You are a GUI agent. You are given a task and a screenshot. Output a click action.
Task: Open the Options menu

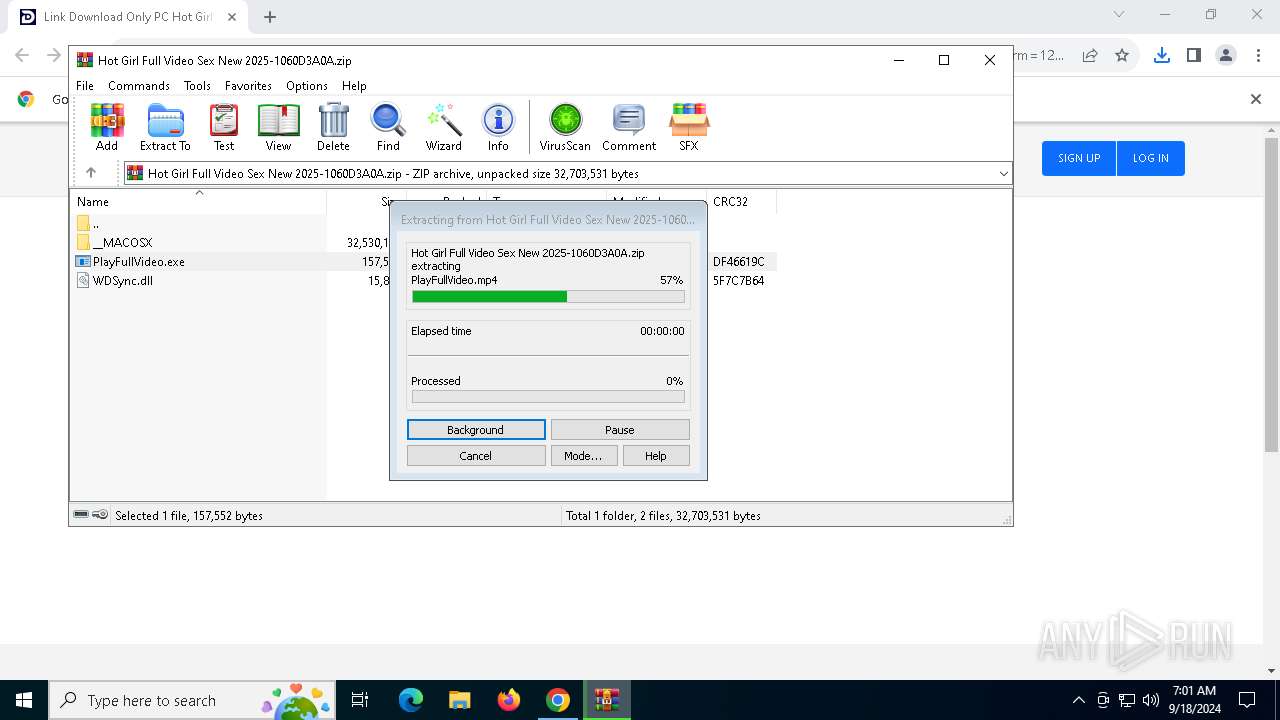coord(307,86)
